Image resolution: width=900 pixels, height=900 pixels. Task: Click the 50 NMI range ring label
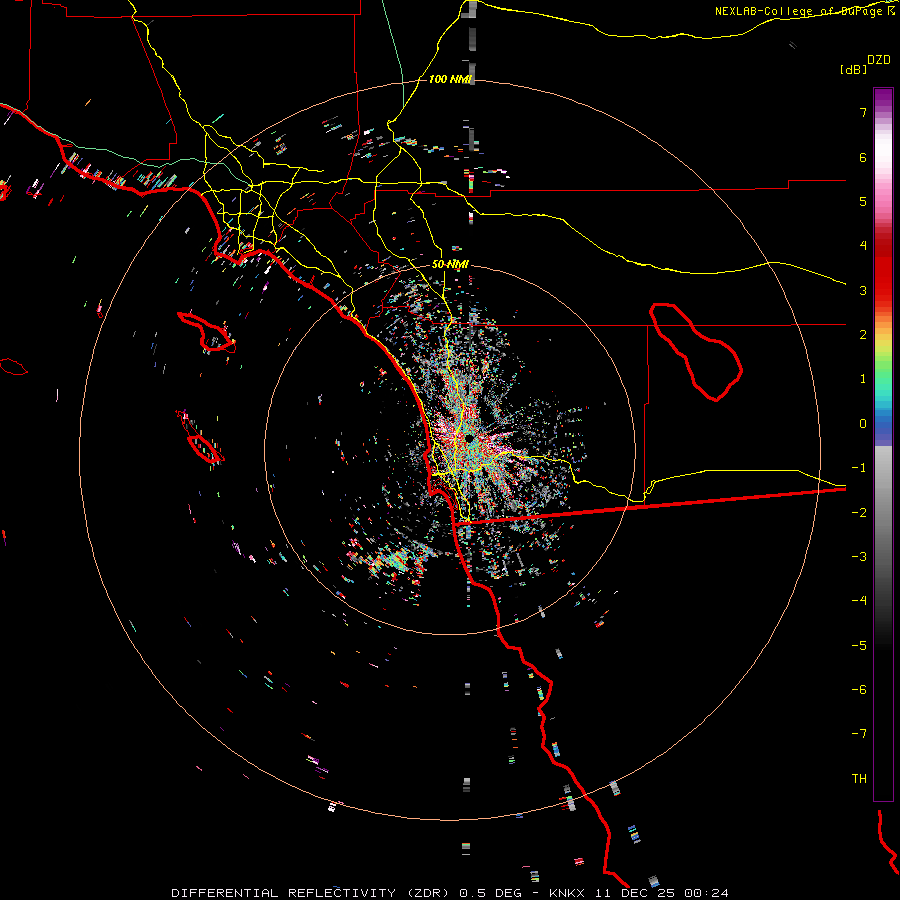point(451,265)
